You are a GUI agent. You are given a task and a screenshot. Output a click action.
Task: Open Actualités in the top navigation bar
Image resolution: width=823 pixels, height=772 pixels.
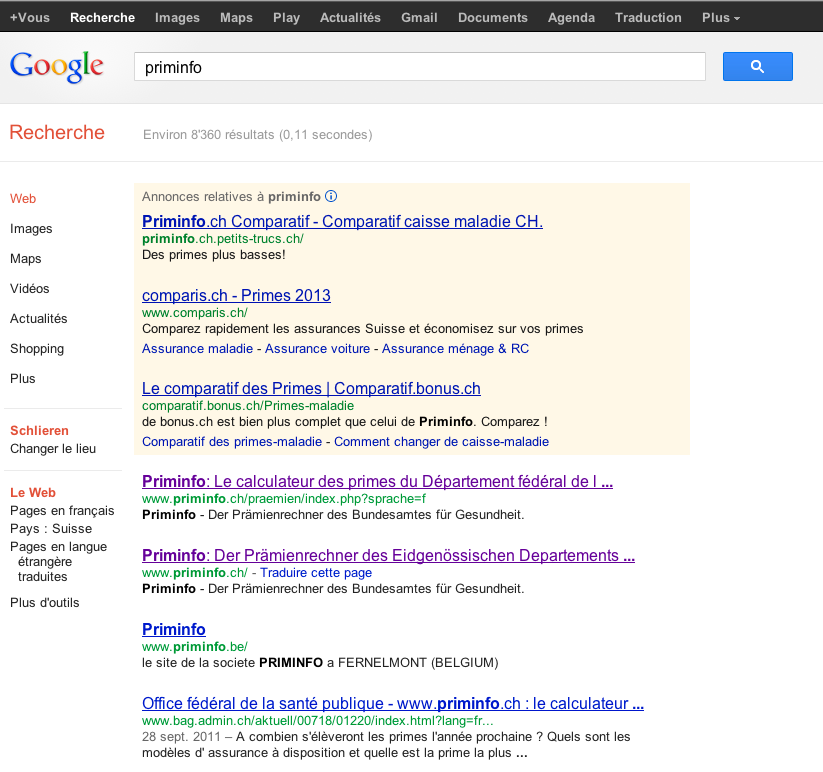coord(350,17)
